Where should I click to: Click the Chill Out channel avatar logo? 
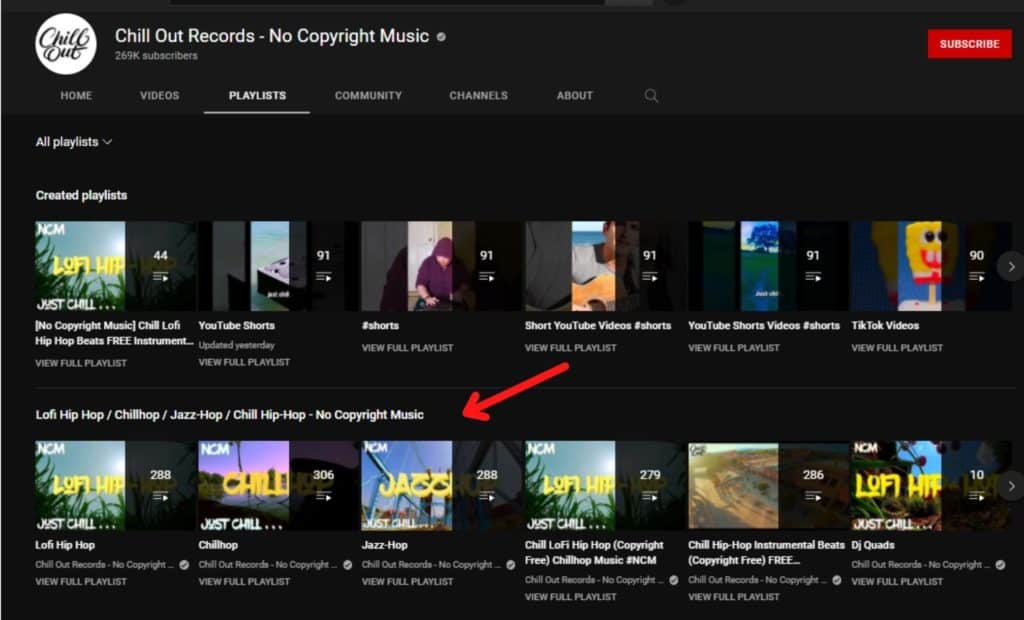[66, 44]
